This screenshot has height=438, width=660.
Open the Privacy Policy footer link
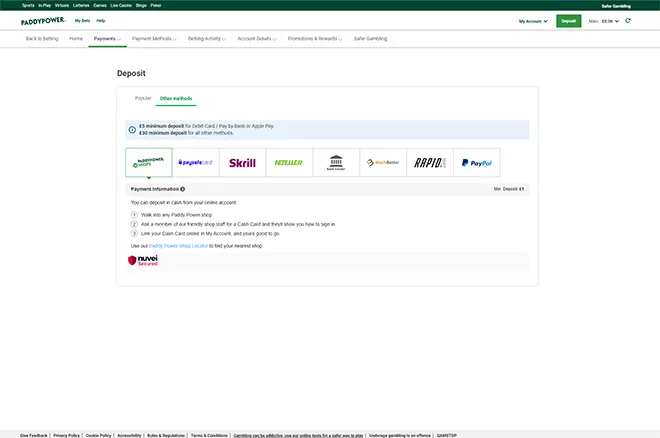(67, 435)
